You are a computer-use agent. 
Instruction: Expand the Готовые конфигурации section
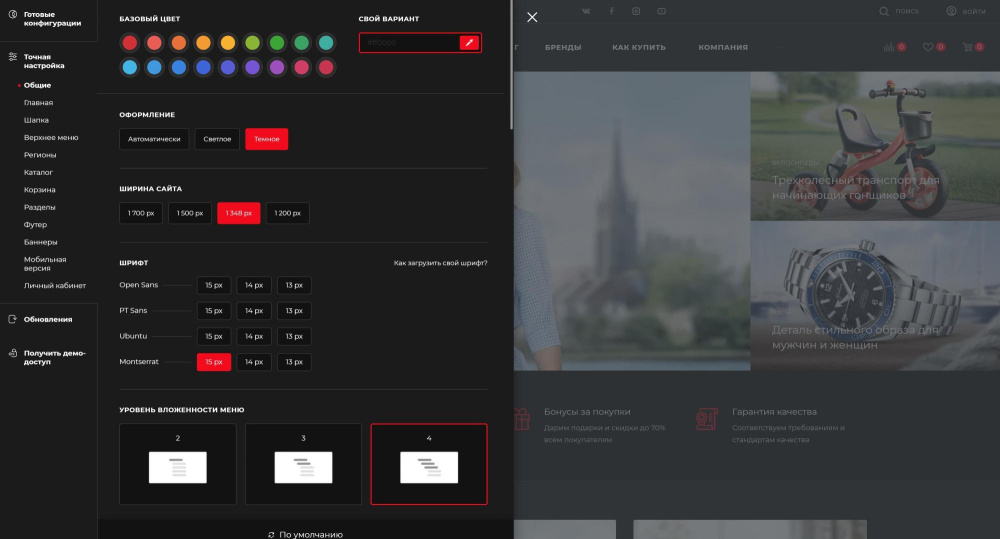(x=52, y=18)
